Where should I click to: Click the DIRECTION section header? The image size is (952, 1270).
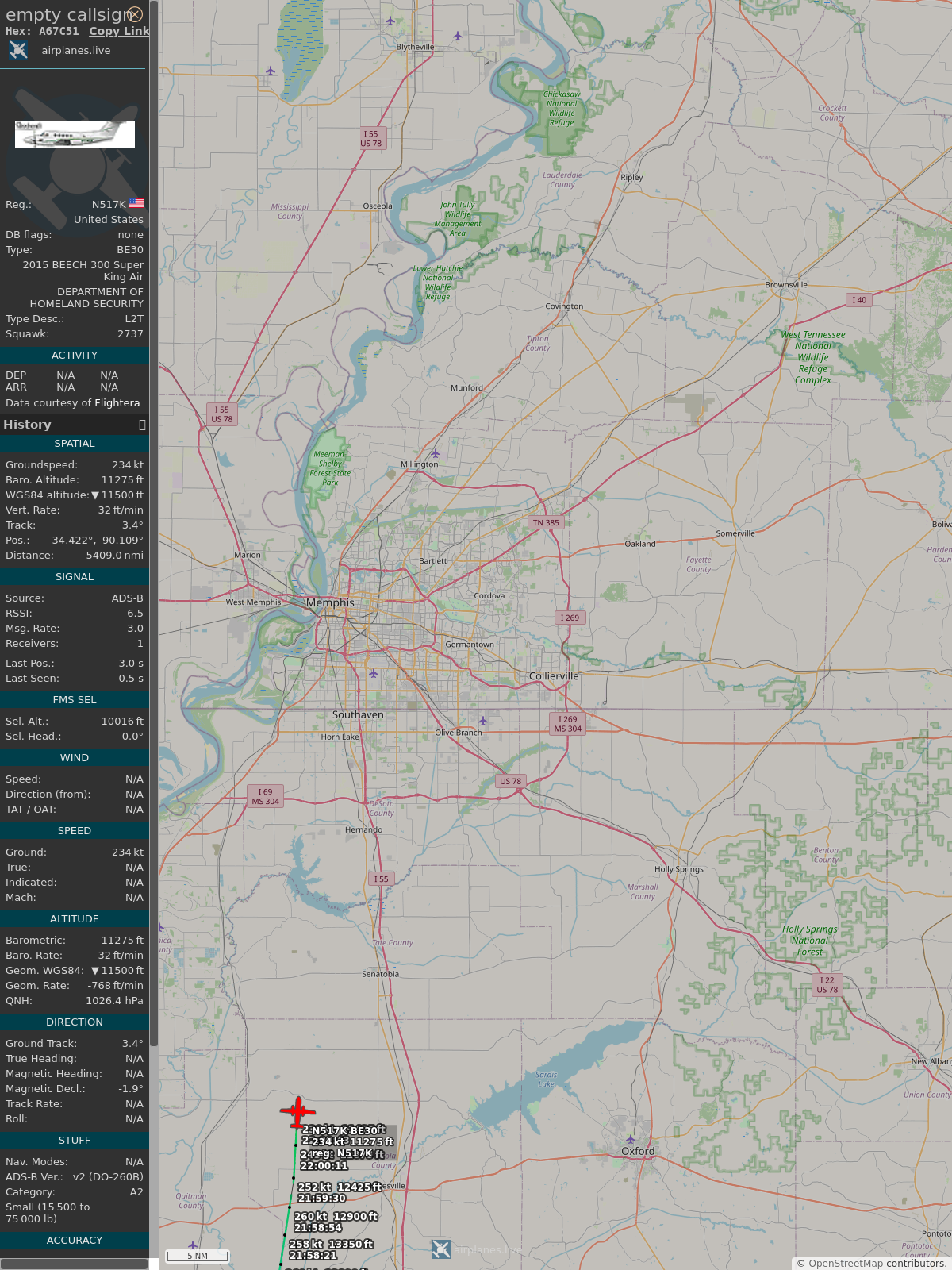coord(75,1022)
